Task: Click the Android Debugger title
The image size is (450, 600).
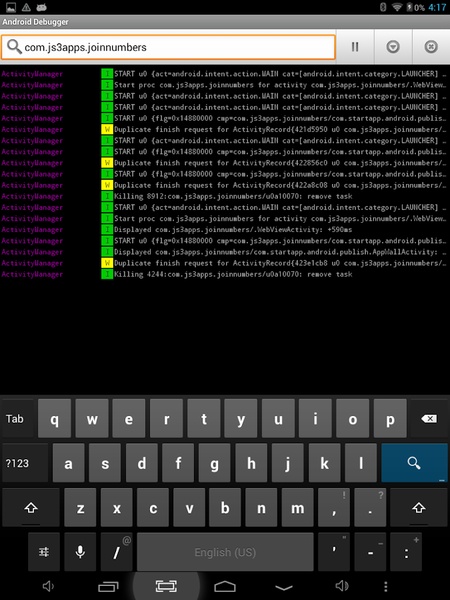Action: (x=35, y=22)
